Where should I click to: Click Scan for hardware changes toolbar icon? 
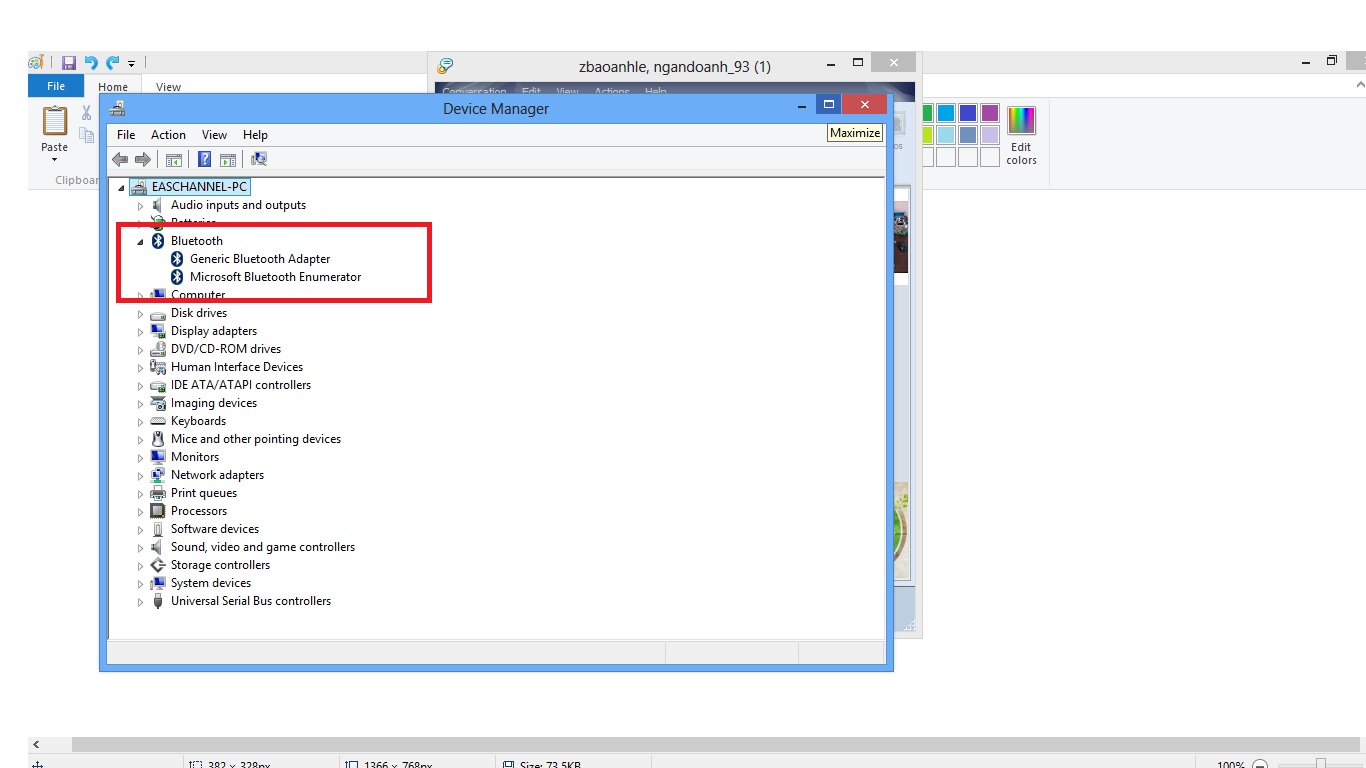point(259,159)
